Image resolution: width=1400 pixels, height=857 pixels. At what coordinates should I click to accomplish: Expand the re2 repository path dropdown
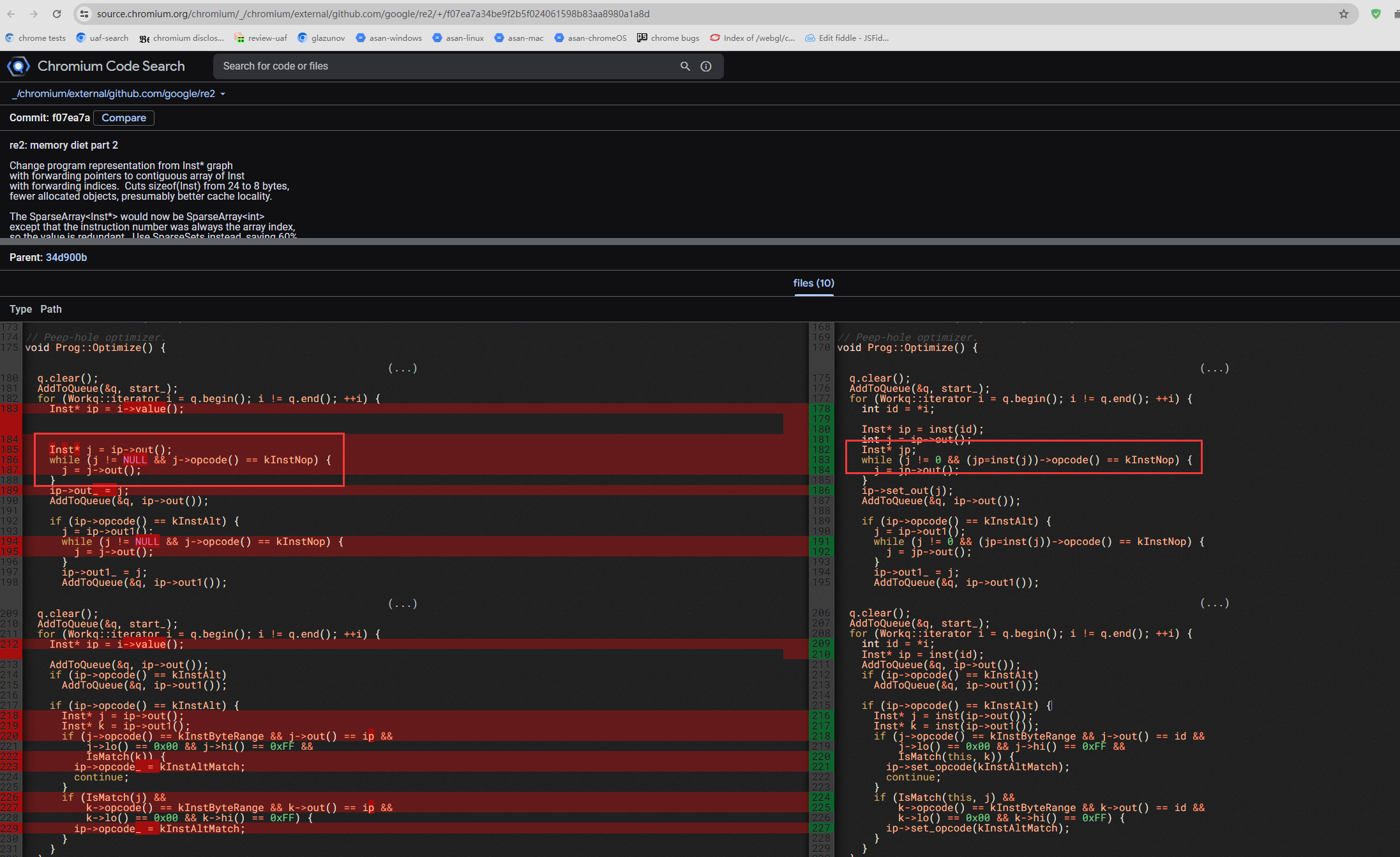pos(223,94)
